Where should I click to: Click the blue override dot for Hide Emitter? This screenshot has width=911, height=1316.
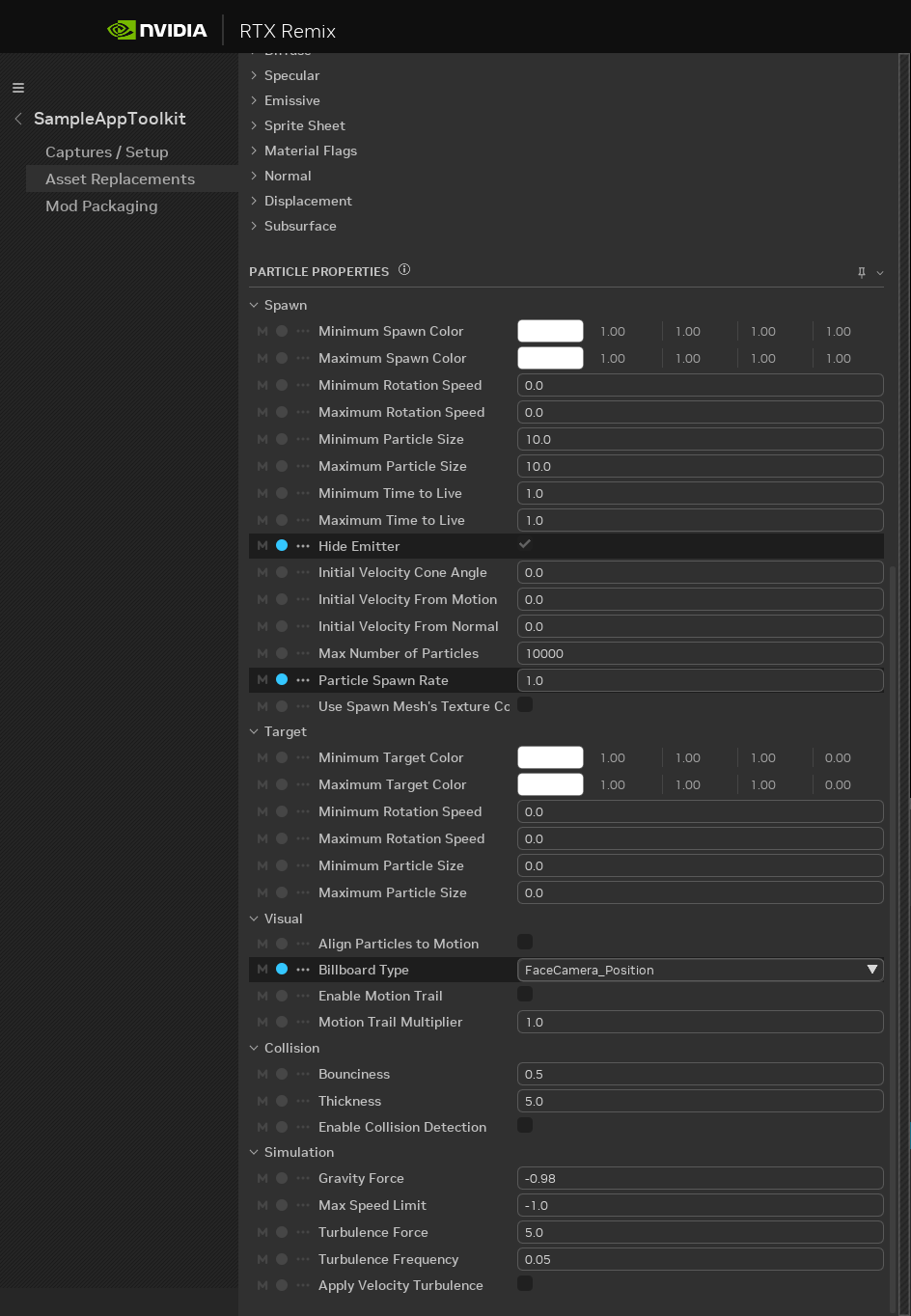pyautogui.click(x=282, y=546)
